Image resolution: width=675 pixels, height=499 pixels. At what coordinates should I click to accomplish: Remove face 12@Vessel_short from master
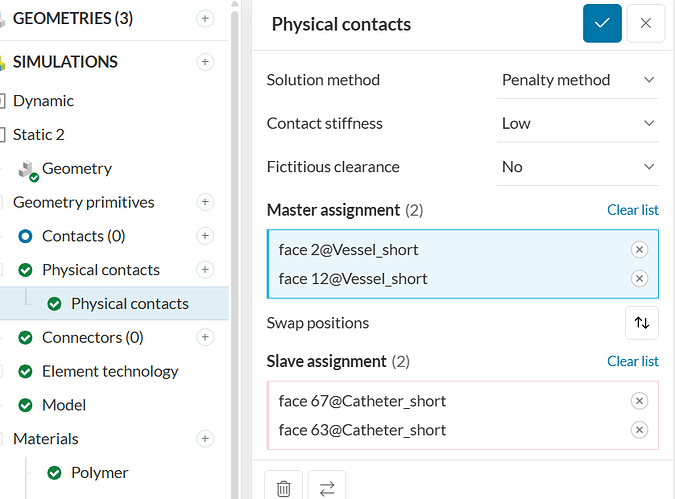640,279
